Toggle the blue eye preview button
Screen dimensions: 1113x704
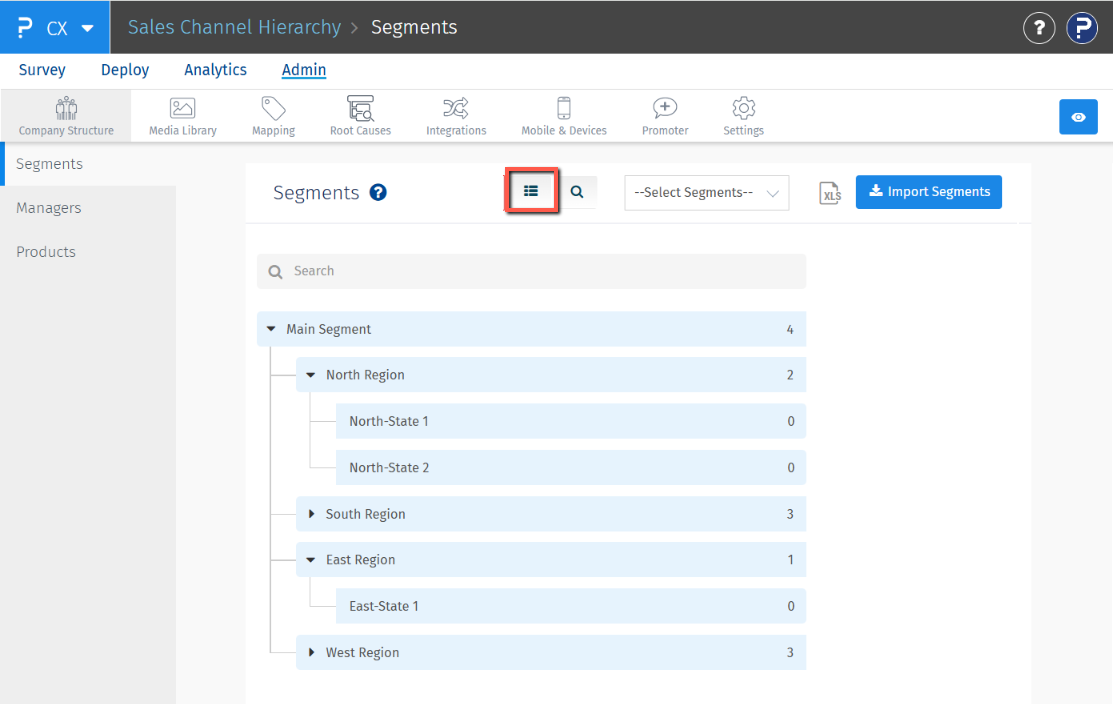pyautogui.click(x=1078, y=117)
